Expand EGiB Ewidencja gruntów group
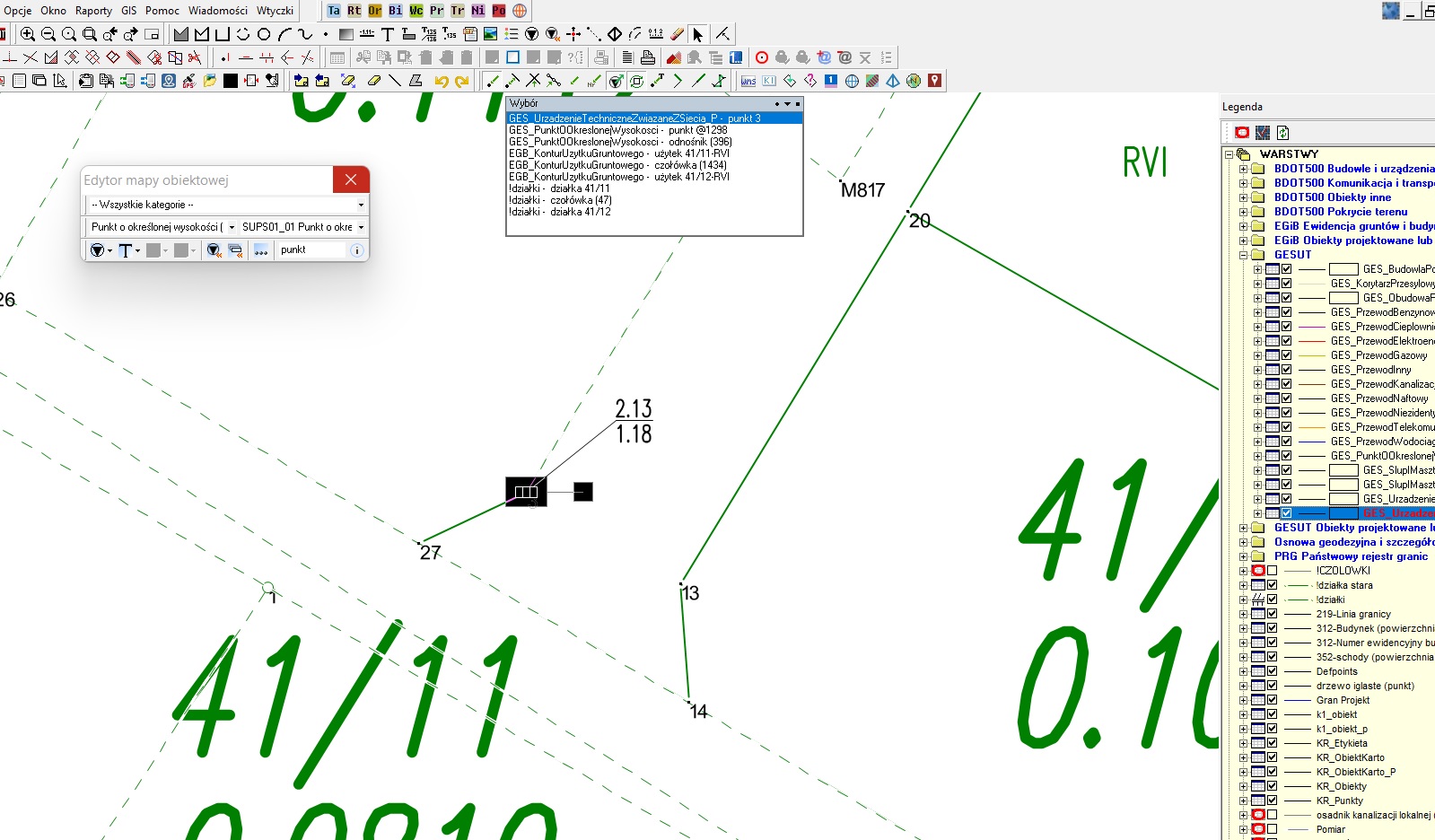Image resolution: width=1435 pixels, height=840 pixels. pyautogui.click(x=1244, y=226)
